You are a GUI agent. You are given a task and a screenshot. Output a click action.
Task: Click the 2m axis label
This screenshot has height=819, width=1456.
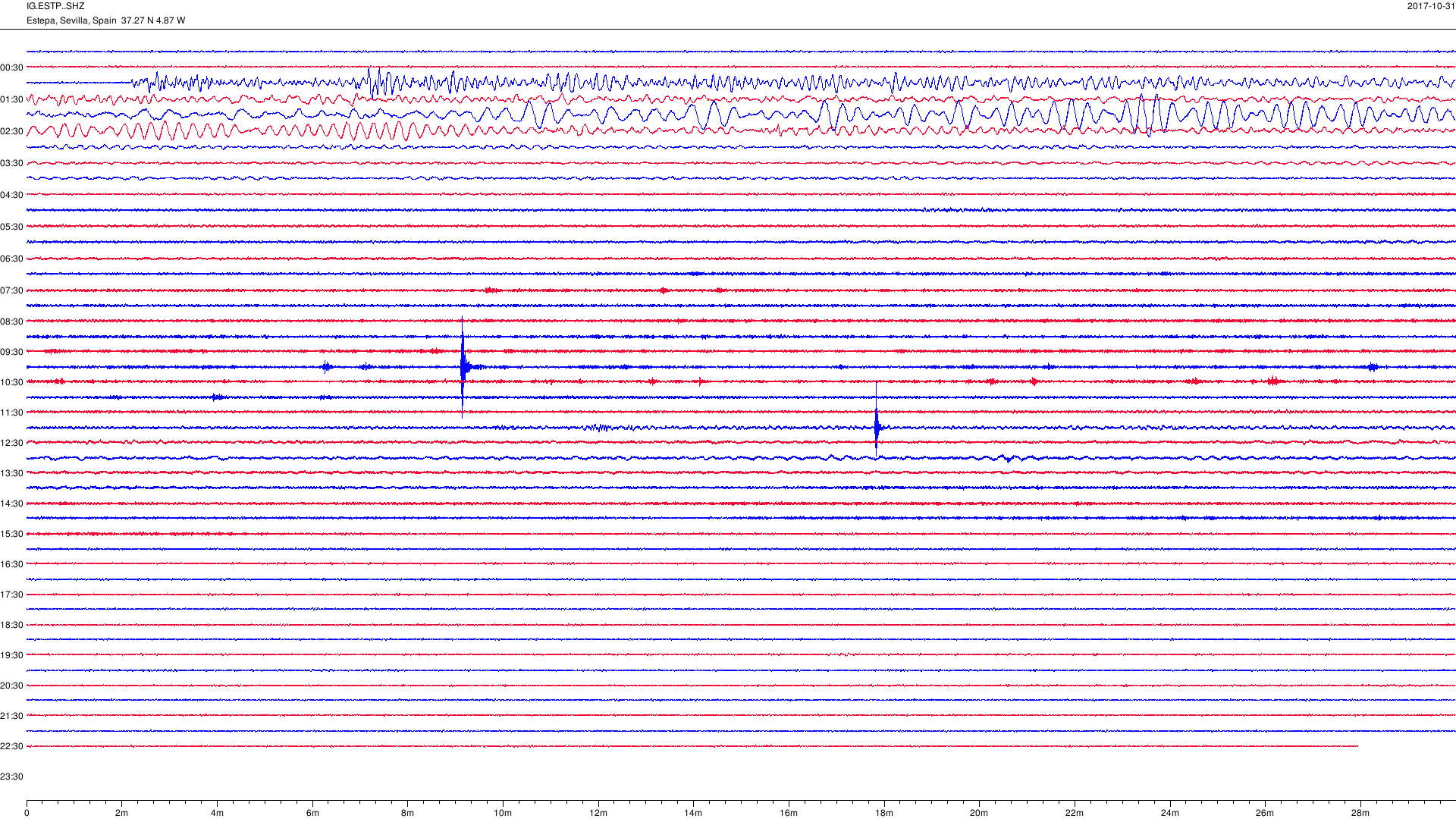click(121, 813)
